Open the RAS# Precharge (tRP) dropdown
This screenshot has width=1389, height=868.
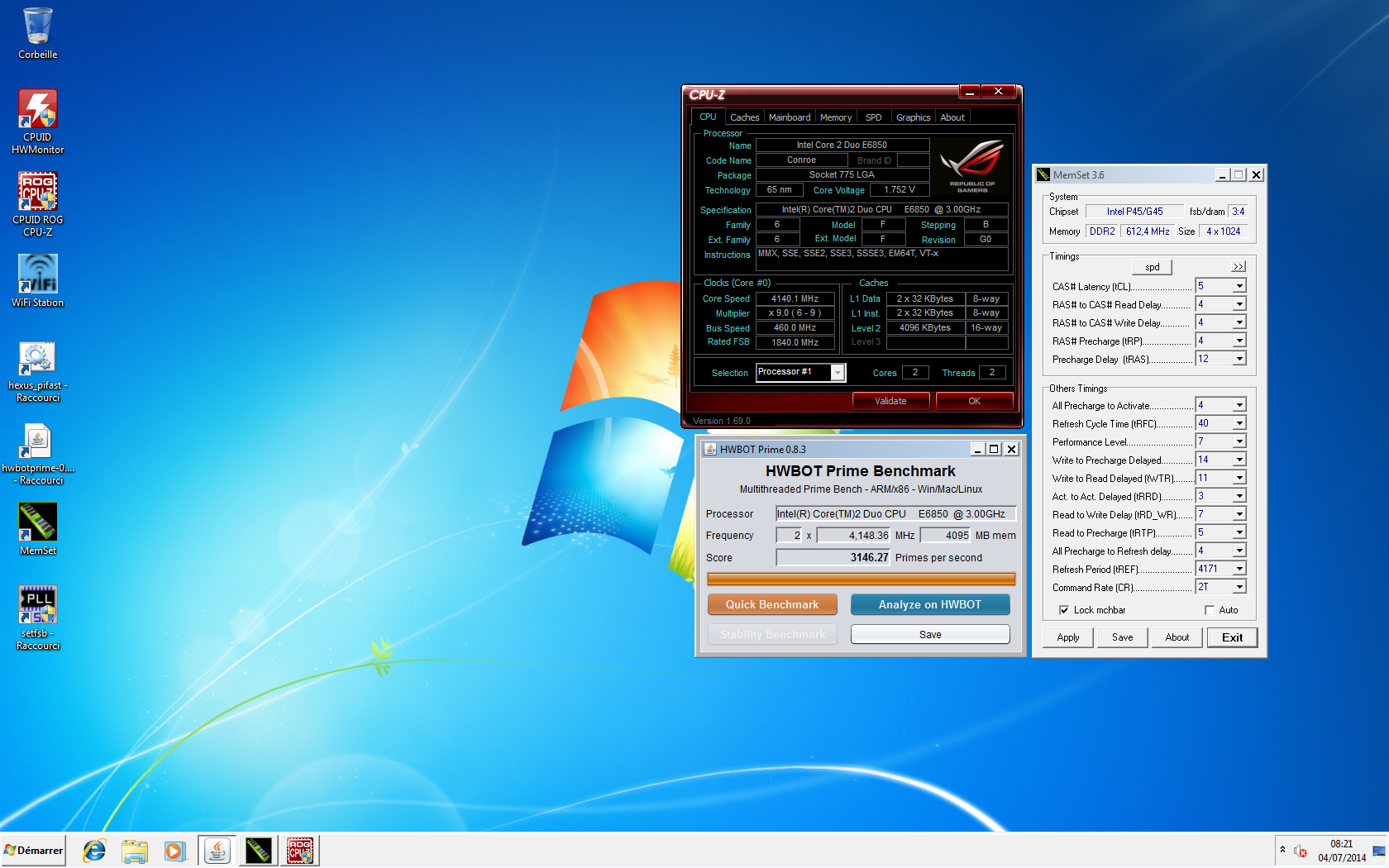[x=1239, y=341]
